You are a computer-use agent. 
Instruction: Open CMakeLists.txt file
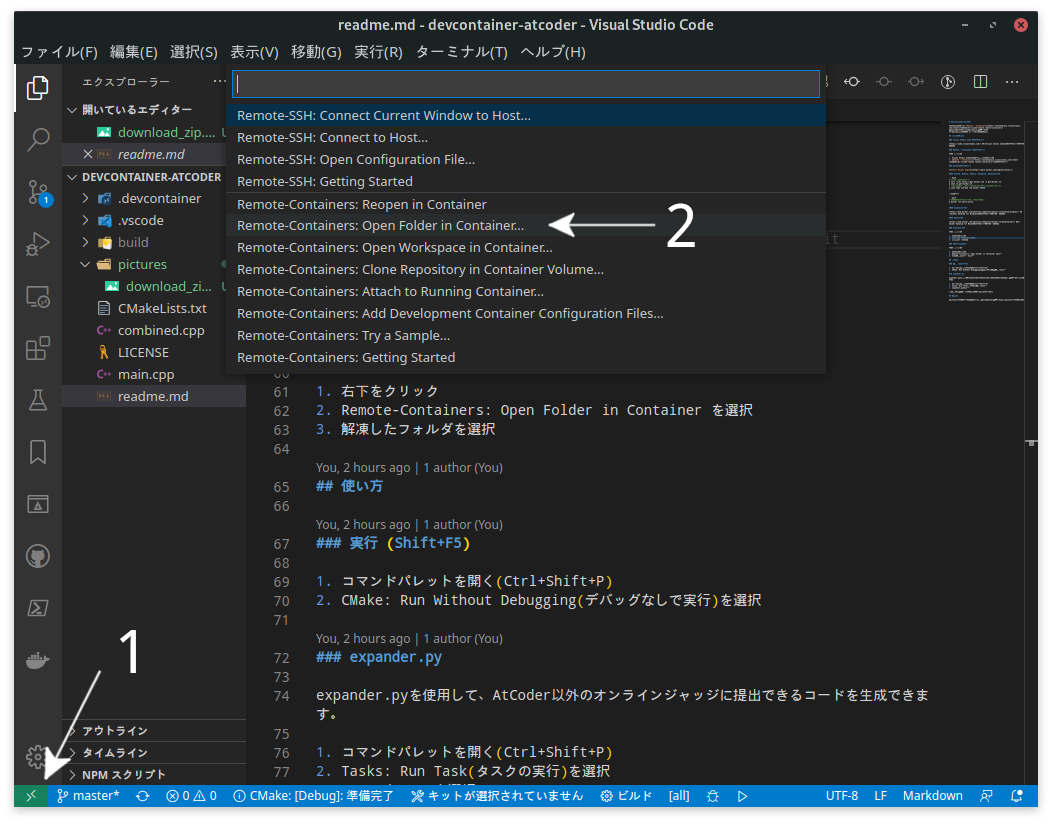point(162,309)
